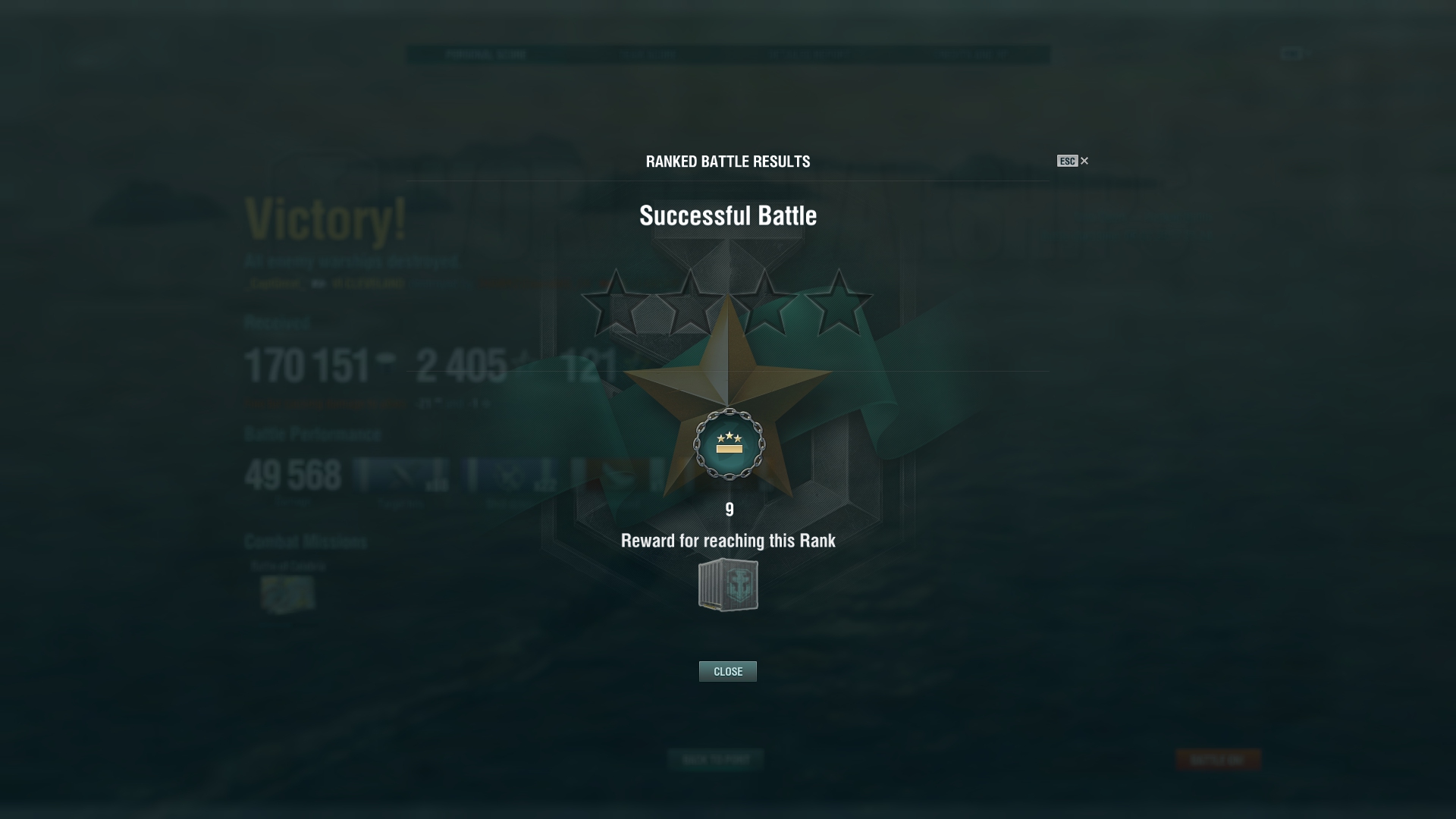Viewport: 1456px width, 819px height.
Task: Open the blurred Team Score tab
Action: tap(649, 55)
